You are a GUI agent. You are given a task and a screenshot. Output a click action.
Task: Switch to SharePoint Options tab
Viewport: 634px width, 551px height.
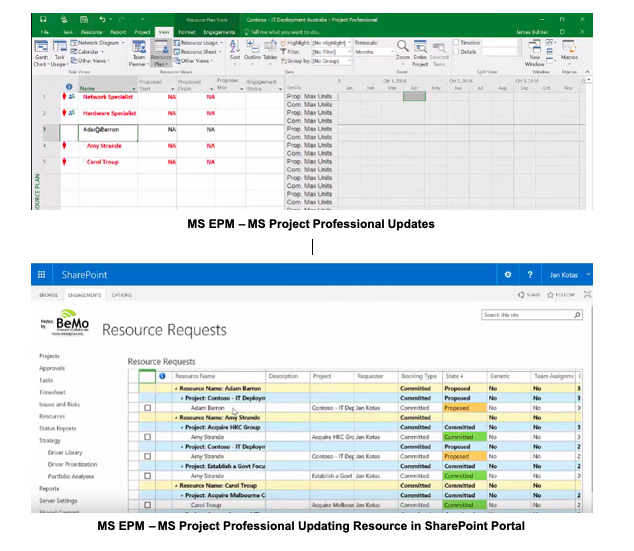click(121, 295)
